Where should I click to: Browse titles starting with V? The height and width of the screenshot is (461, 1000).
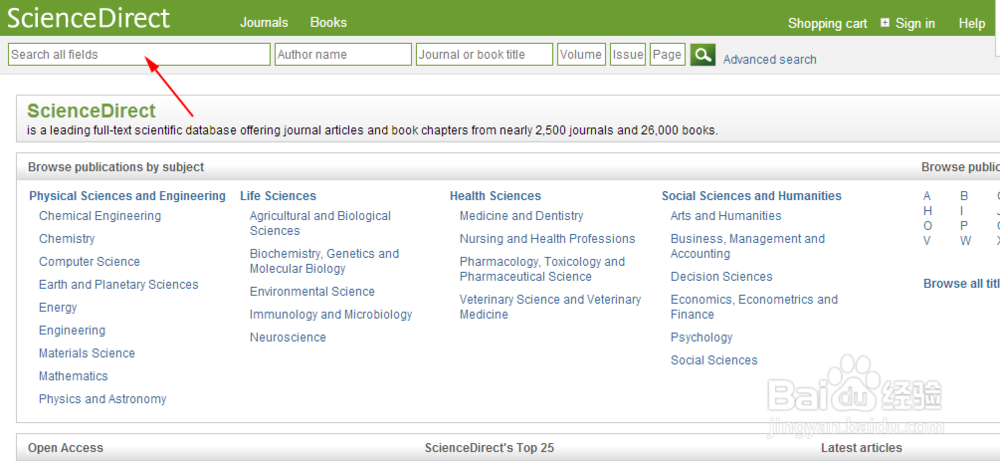(x=927, y=241)
